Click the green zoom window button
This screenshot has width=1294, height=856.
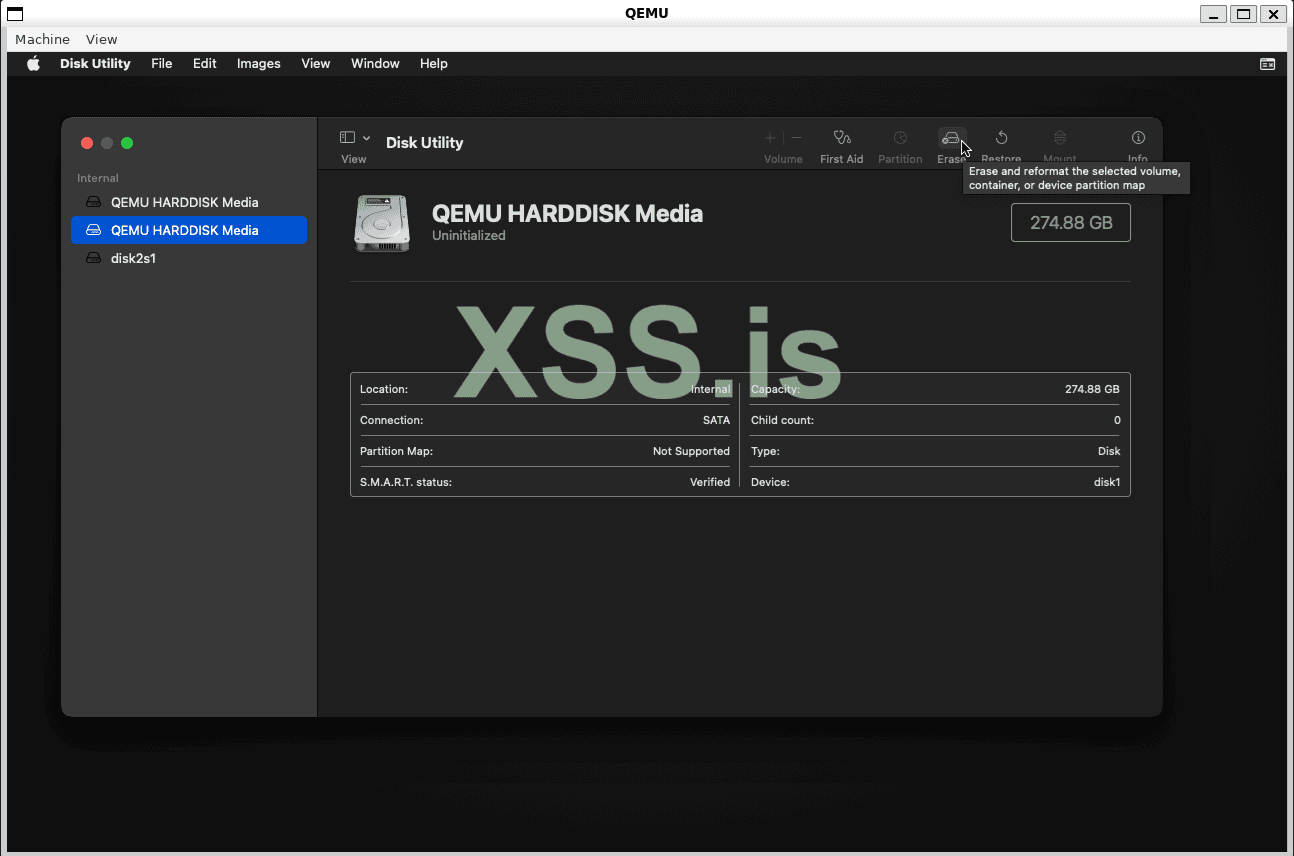pos(127,143)
